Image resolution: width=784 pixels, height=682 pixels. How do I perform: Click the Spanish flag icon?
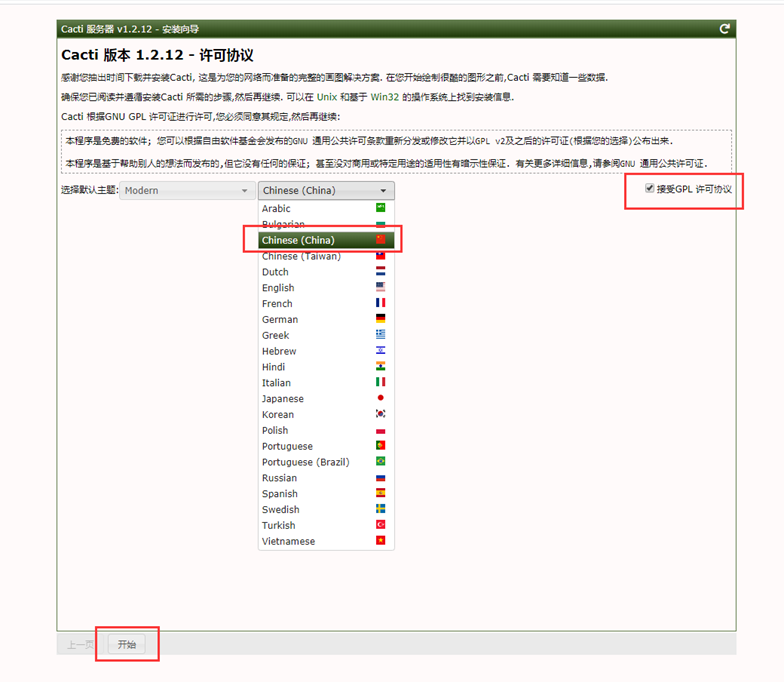(380, 492)
